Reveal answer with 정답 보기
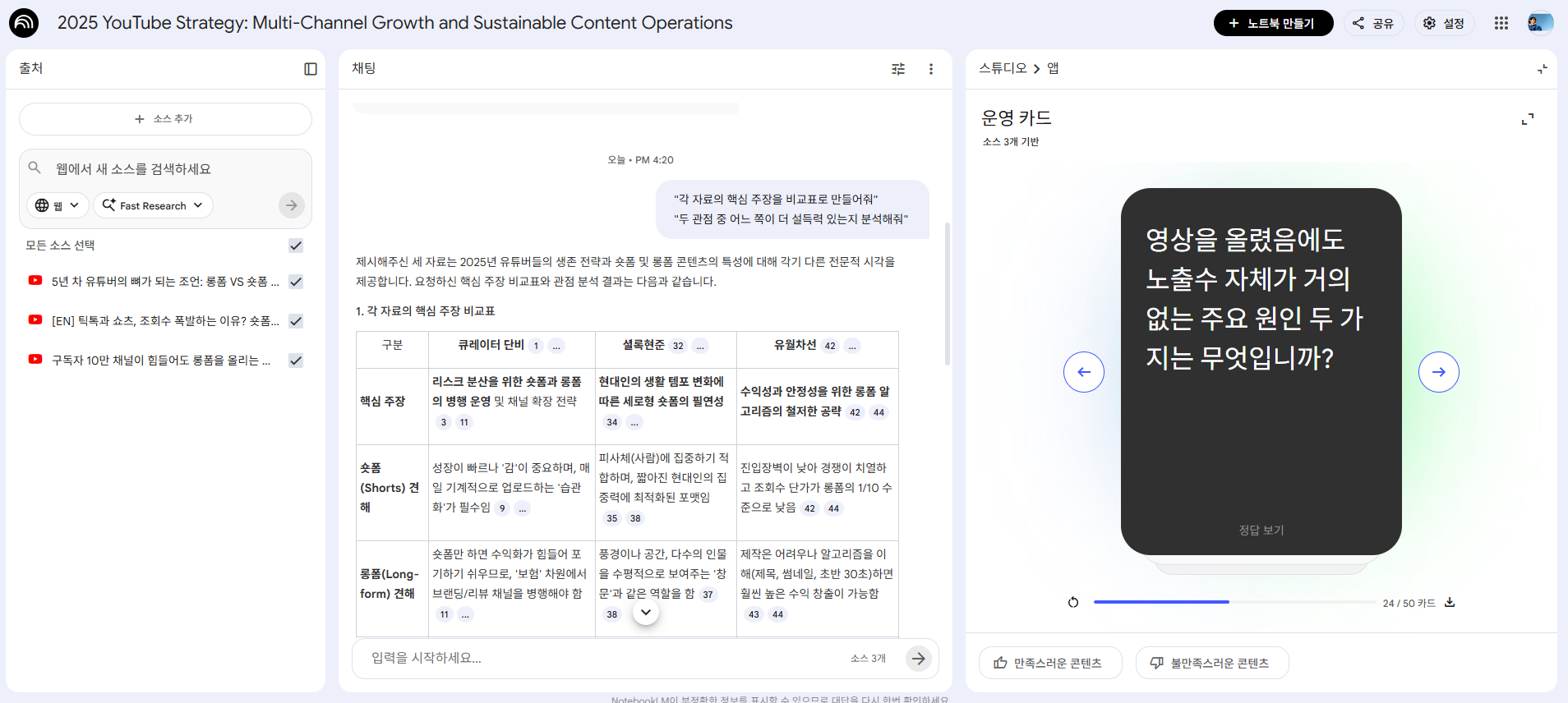The image size is (1568, 703). [x=1261, y=531]
